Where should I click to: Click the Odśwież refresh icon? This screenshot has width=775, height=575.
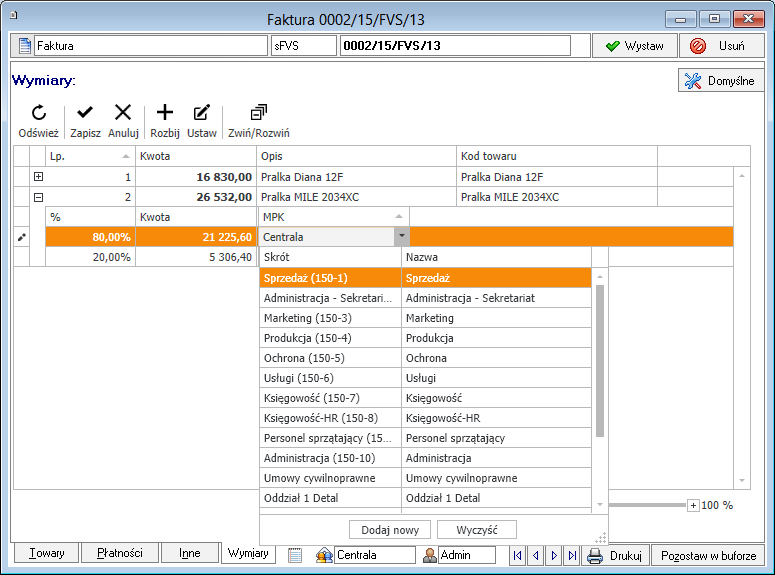(x=39, y=113)
